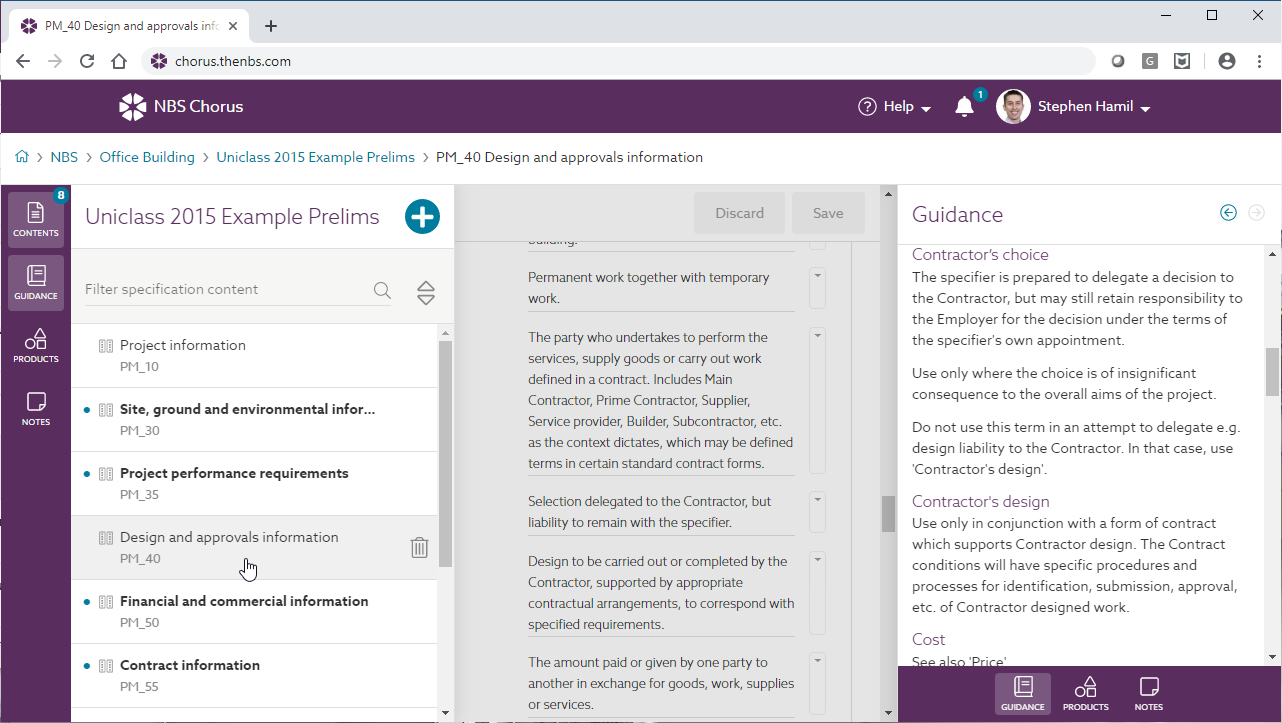Open dropdown beside 'Permanent work together' clause
Screen dimensions: 1282x723
[817, 288]
